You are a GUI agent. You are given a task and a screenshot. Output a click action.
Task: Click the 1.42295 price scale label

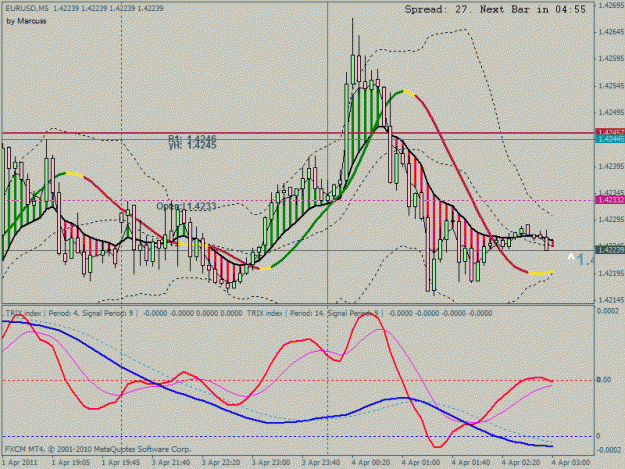611,220
